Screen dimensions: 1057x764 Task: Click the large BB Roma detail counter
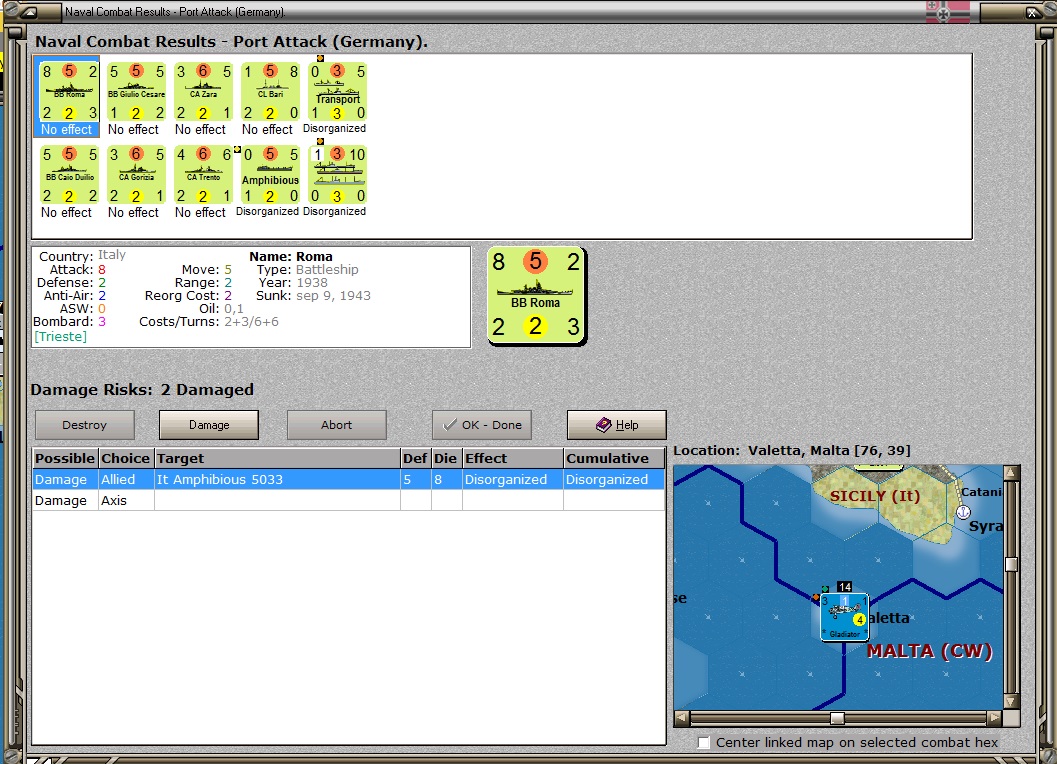click(x=537, y=296)
